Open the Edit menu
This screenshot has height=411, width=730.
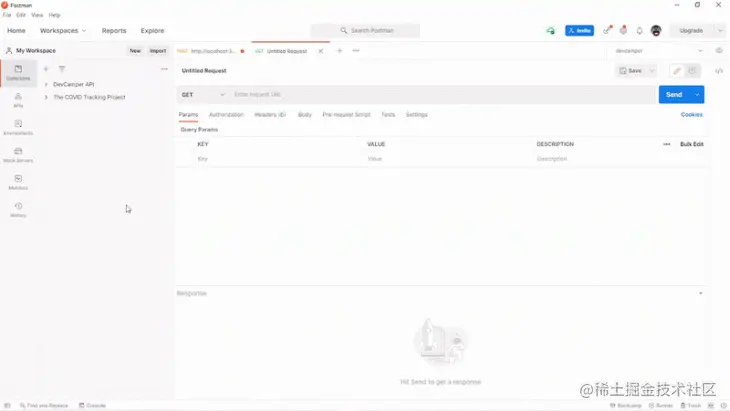pyautogui.click(x=21, y=15)
